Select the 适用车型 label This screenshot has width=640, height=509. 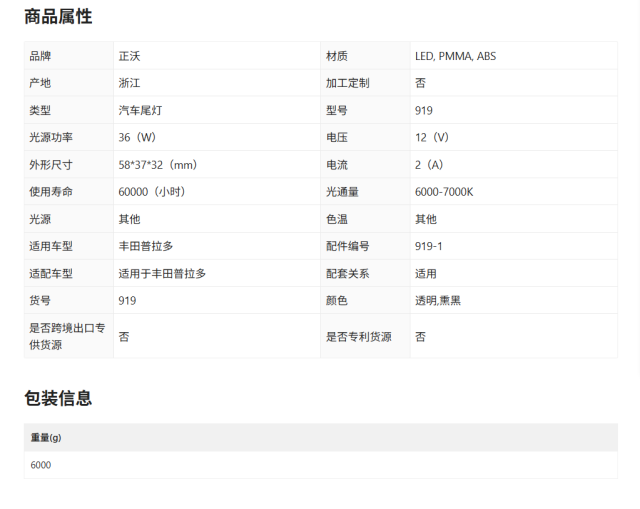pos(51,246)
